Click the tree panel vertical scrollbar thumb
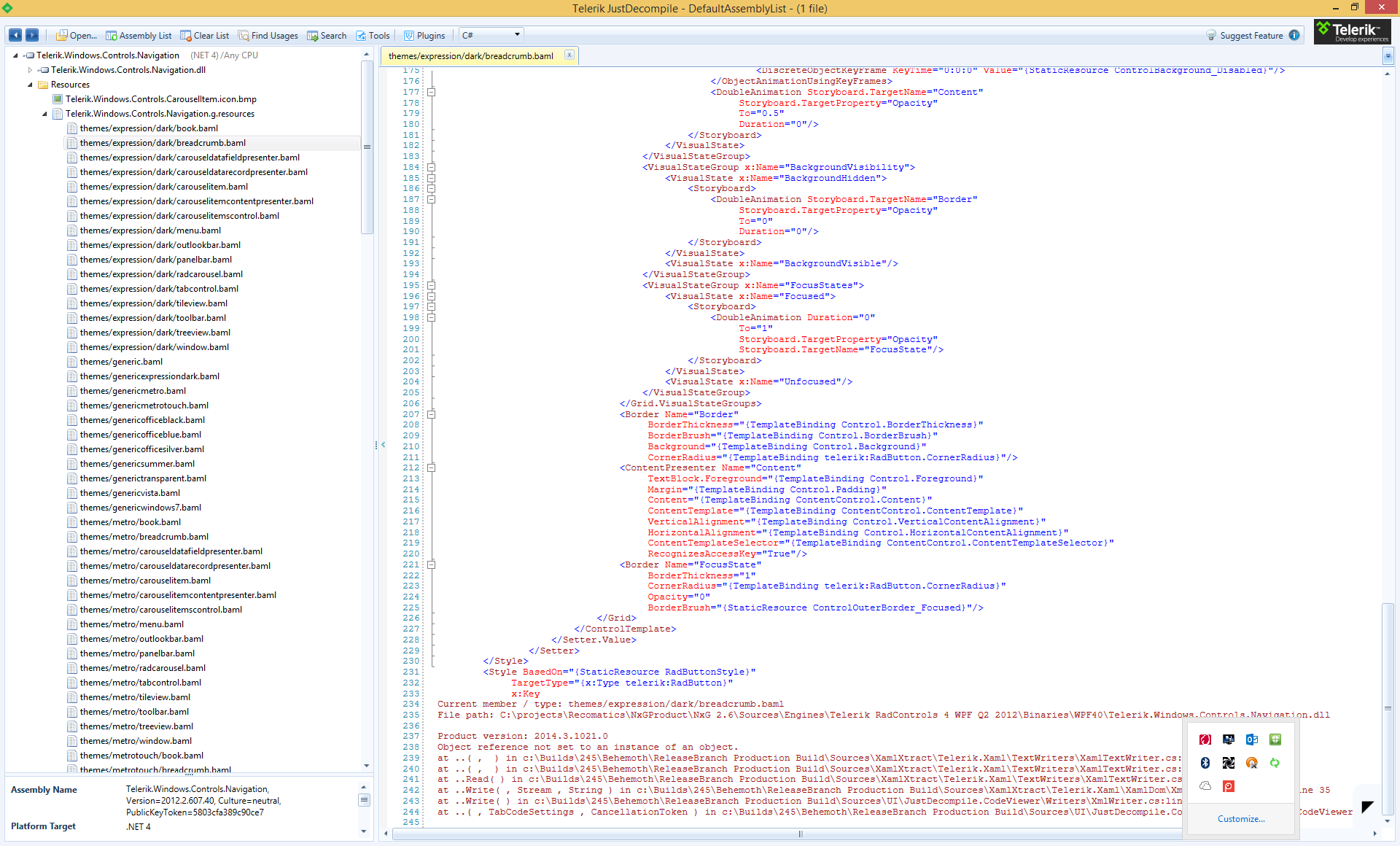 tap(367, 147)
